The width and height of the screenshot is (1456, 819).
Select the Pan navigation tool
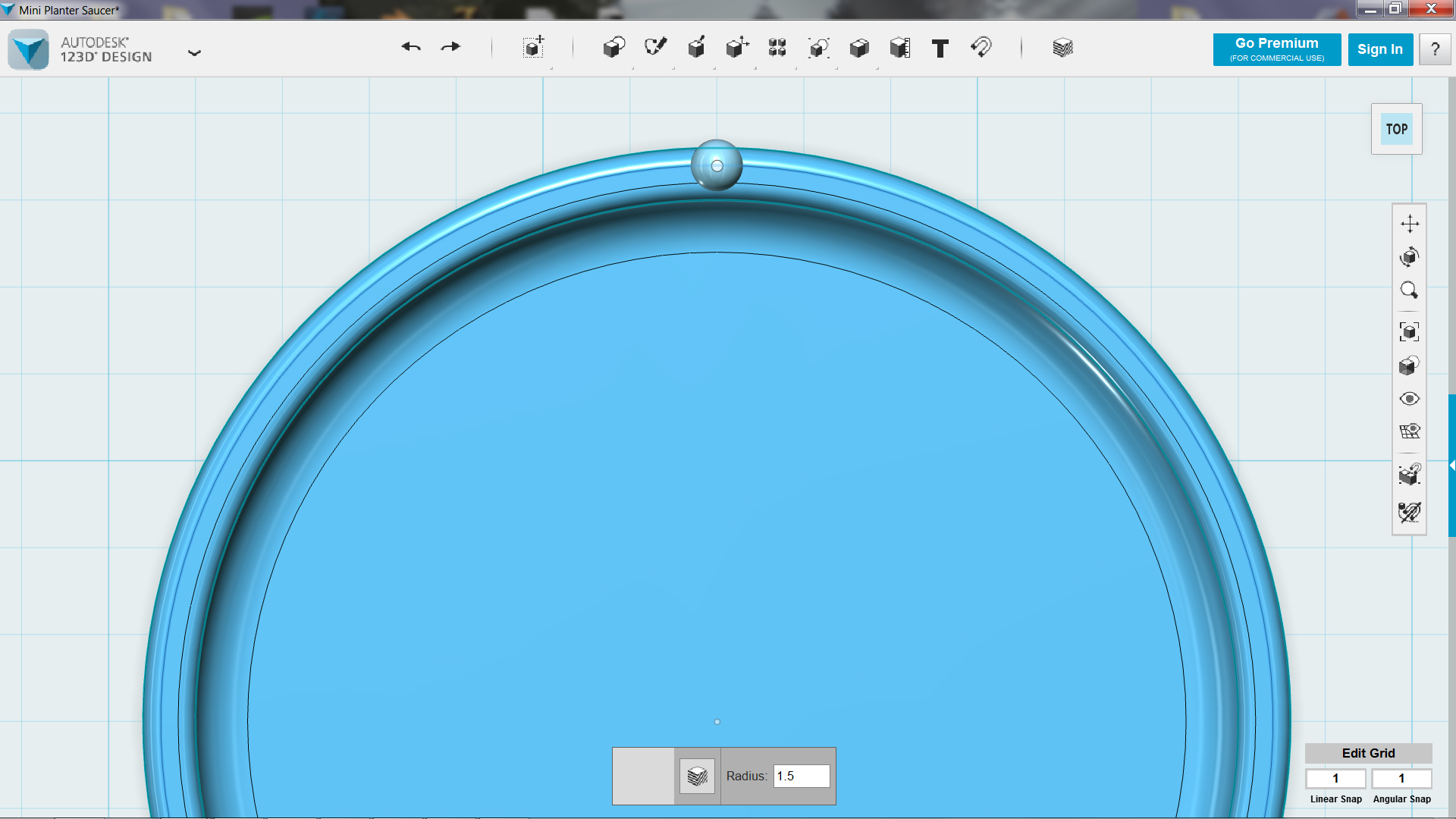tap(1409, 224)
